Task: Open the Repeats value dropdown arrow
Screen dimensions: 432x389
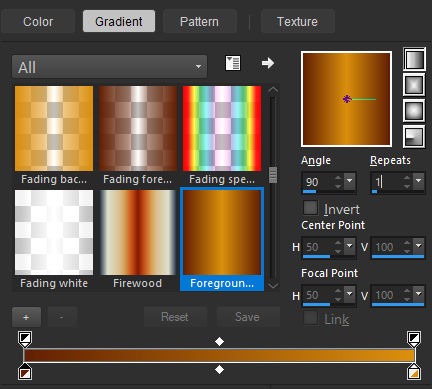Action: point(419,181)
